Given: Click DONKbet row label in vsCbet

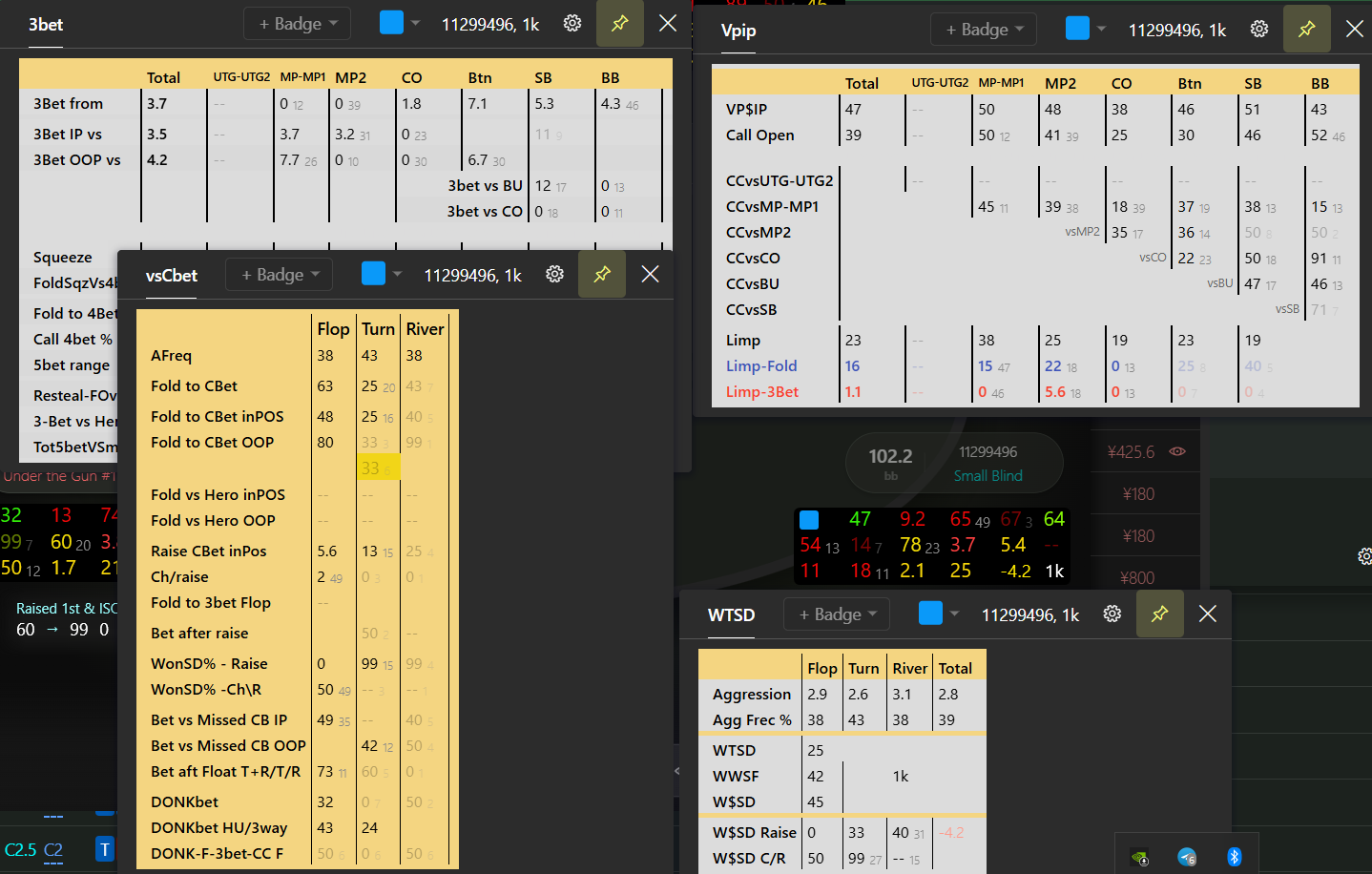Looking at the screenshot, I should tap(184, 802).
